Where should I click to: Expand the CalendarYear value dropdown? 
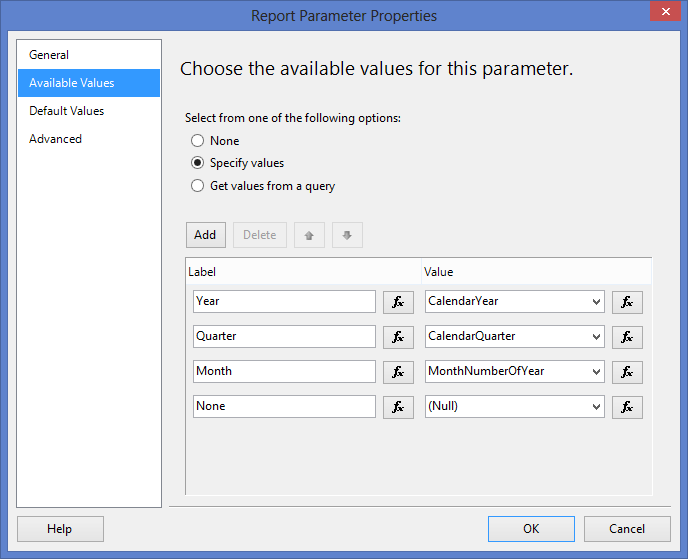point(596,302)
